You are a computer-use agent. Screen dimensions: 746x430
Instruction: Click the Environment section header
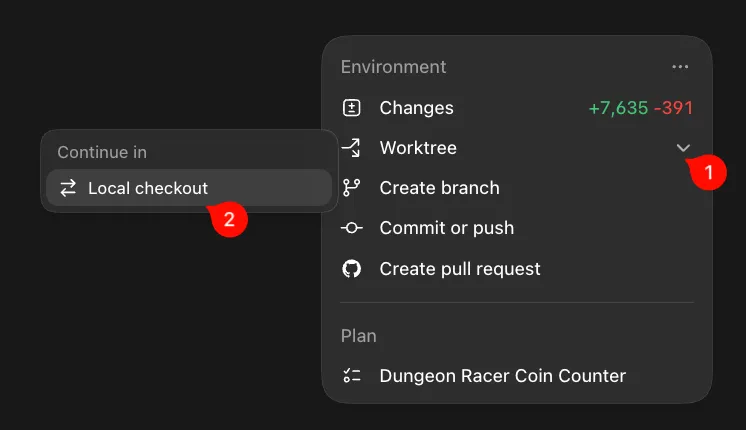(x=393, y=67)
